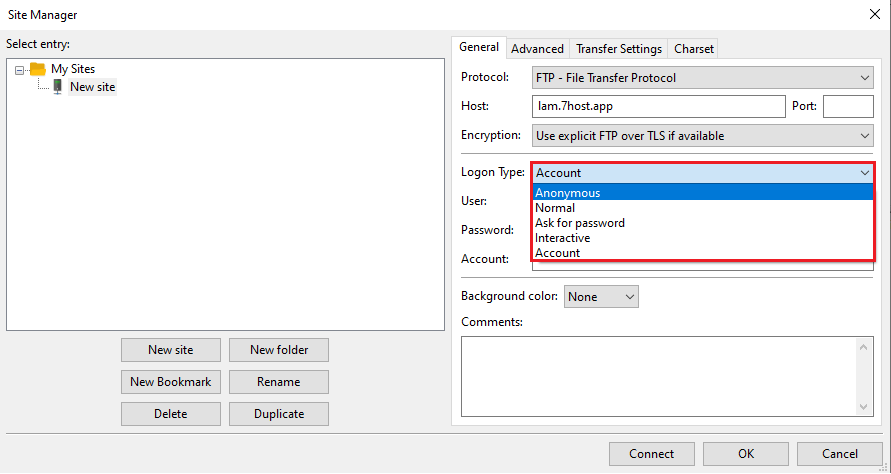Switch to the Advanced tab
This screenshot has height=474, width=891.
(x=537, y=49)
